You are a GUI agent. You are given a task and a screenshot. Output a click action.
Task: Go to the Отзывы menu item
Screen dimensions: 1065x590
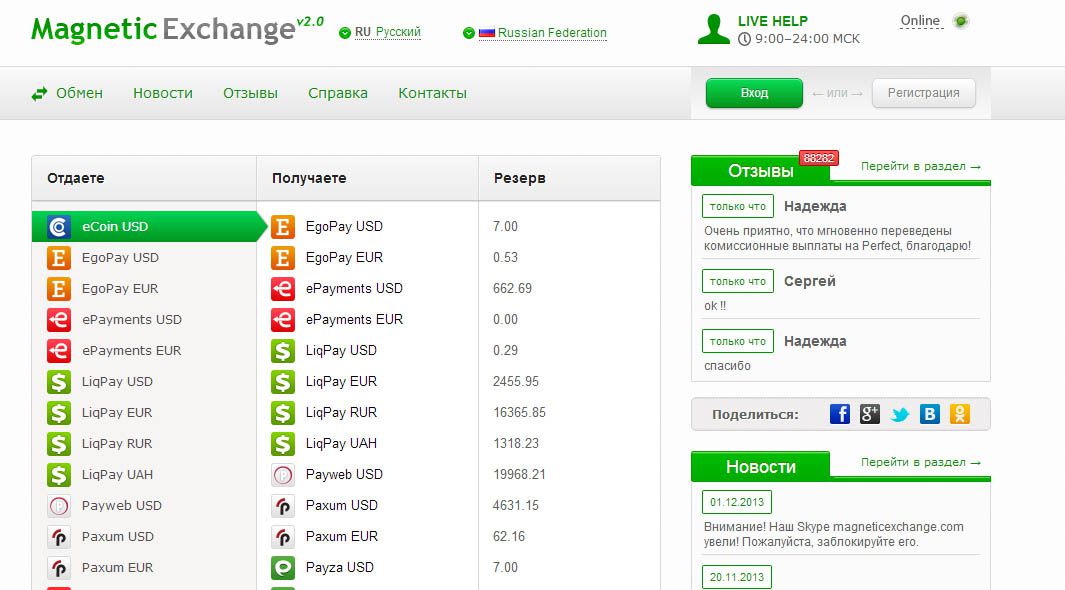click(x=250, y=93)
